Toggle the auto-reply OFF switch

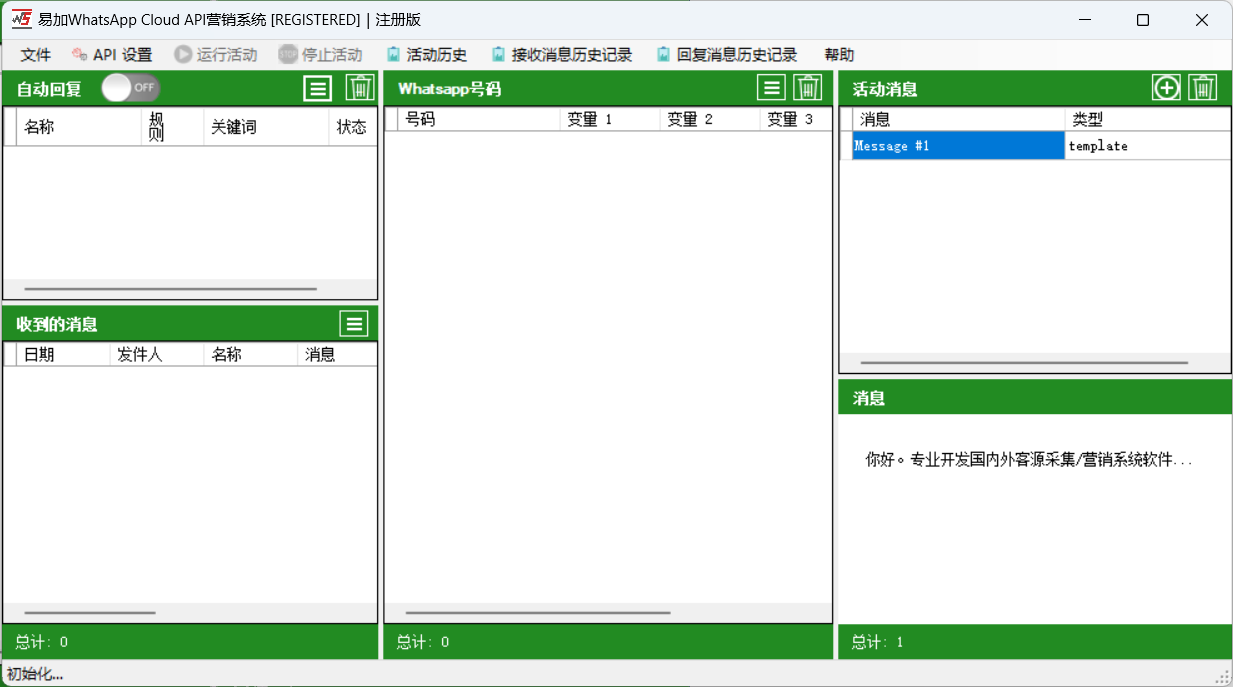(130, 88)
